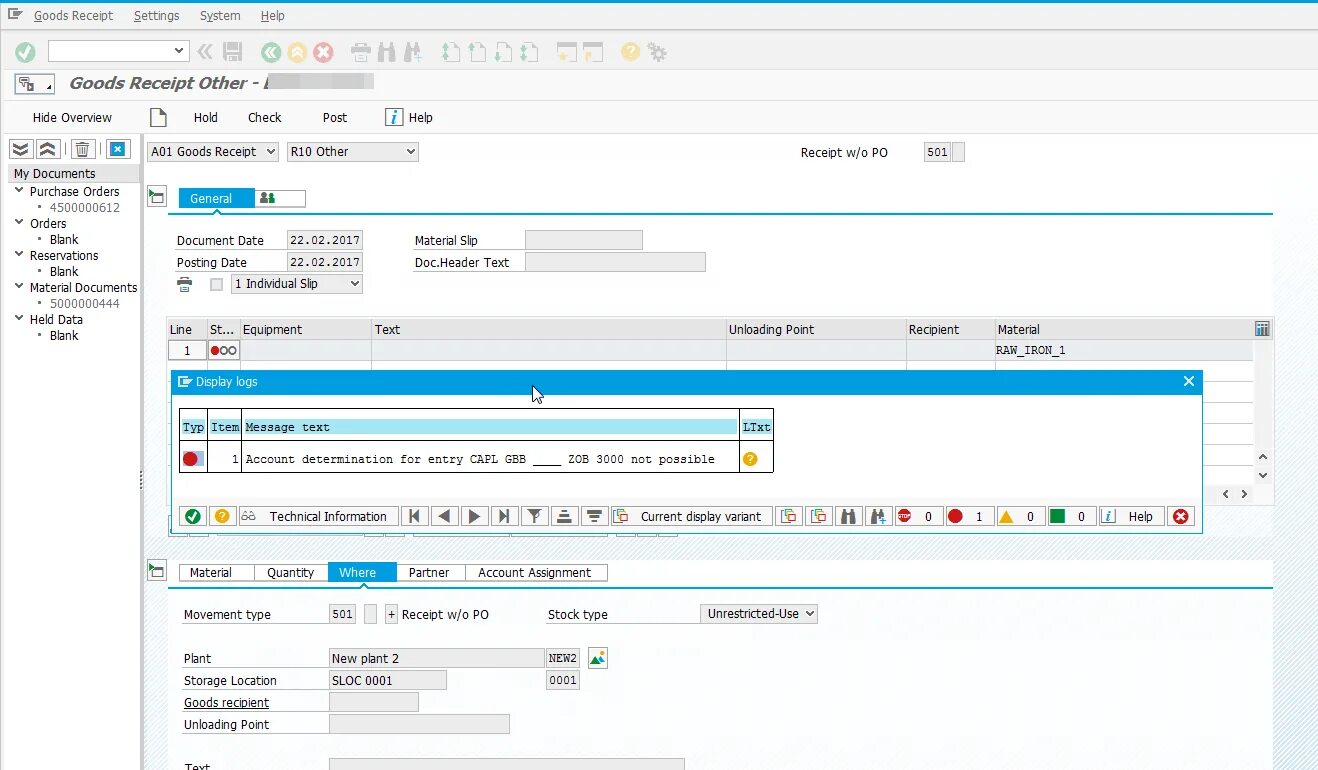Open the Goods recipient link
The width and height of the screenshot is (1318, 770).
point(226,702)
